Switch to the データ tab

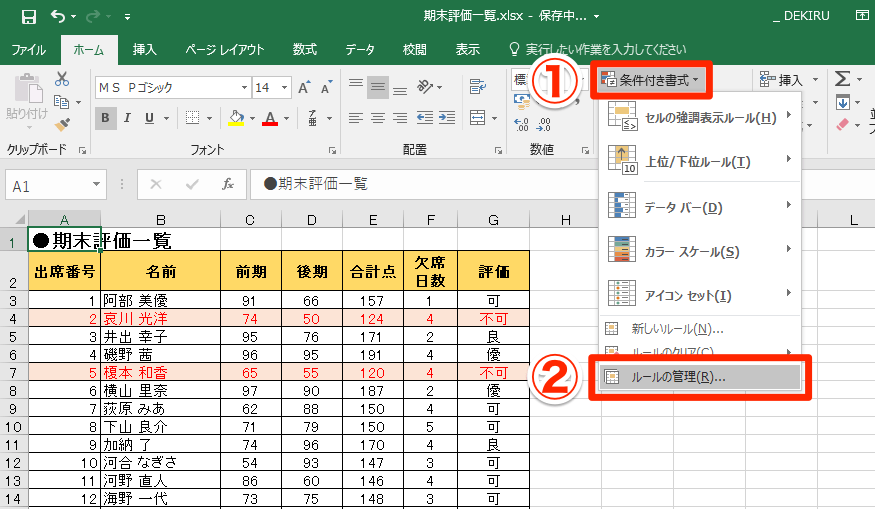coord(360,50)
